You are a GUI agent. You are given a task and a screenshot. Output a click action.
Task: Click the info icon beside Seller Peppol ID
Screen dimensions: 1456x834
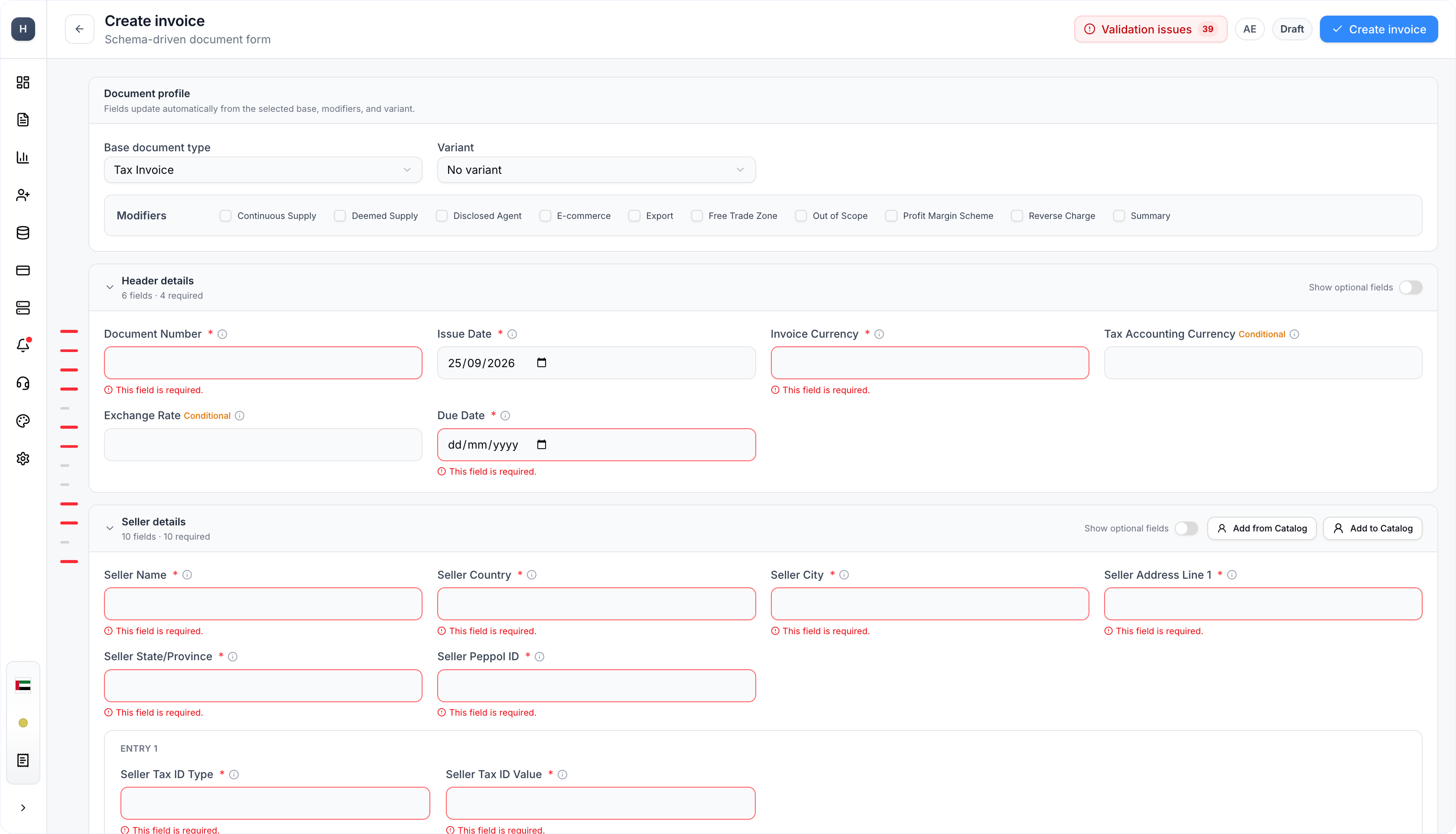[539, 656]
